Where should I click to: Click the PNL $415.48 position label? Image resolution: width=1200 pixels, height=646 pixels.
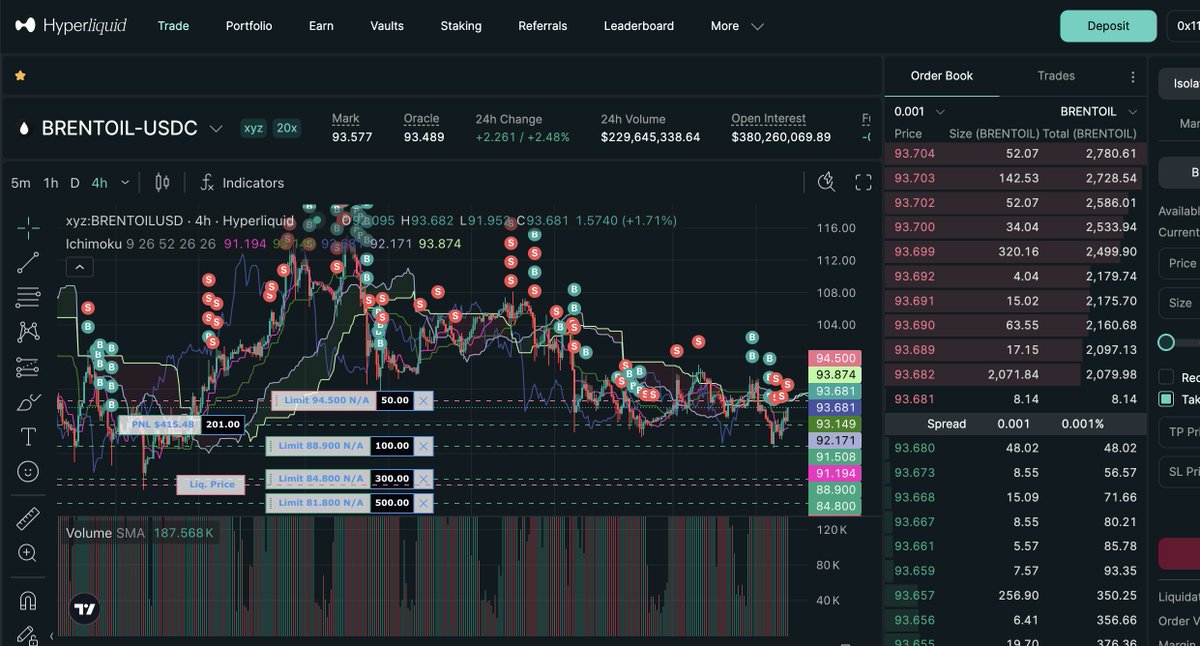[160, 424]
